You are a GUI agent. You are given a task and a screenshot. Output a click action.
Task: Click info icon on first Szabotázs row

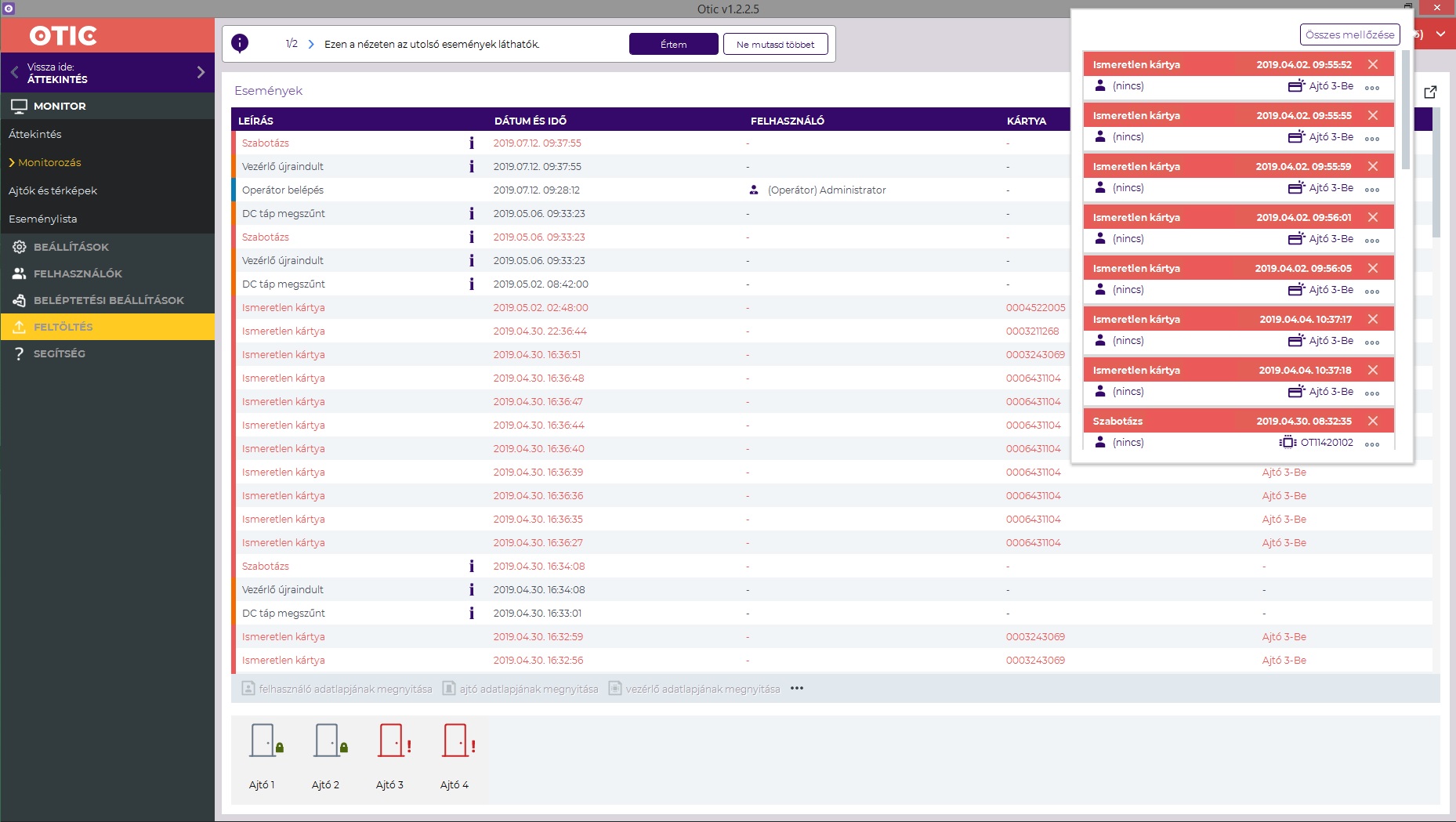(x=471, y=143)
